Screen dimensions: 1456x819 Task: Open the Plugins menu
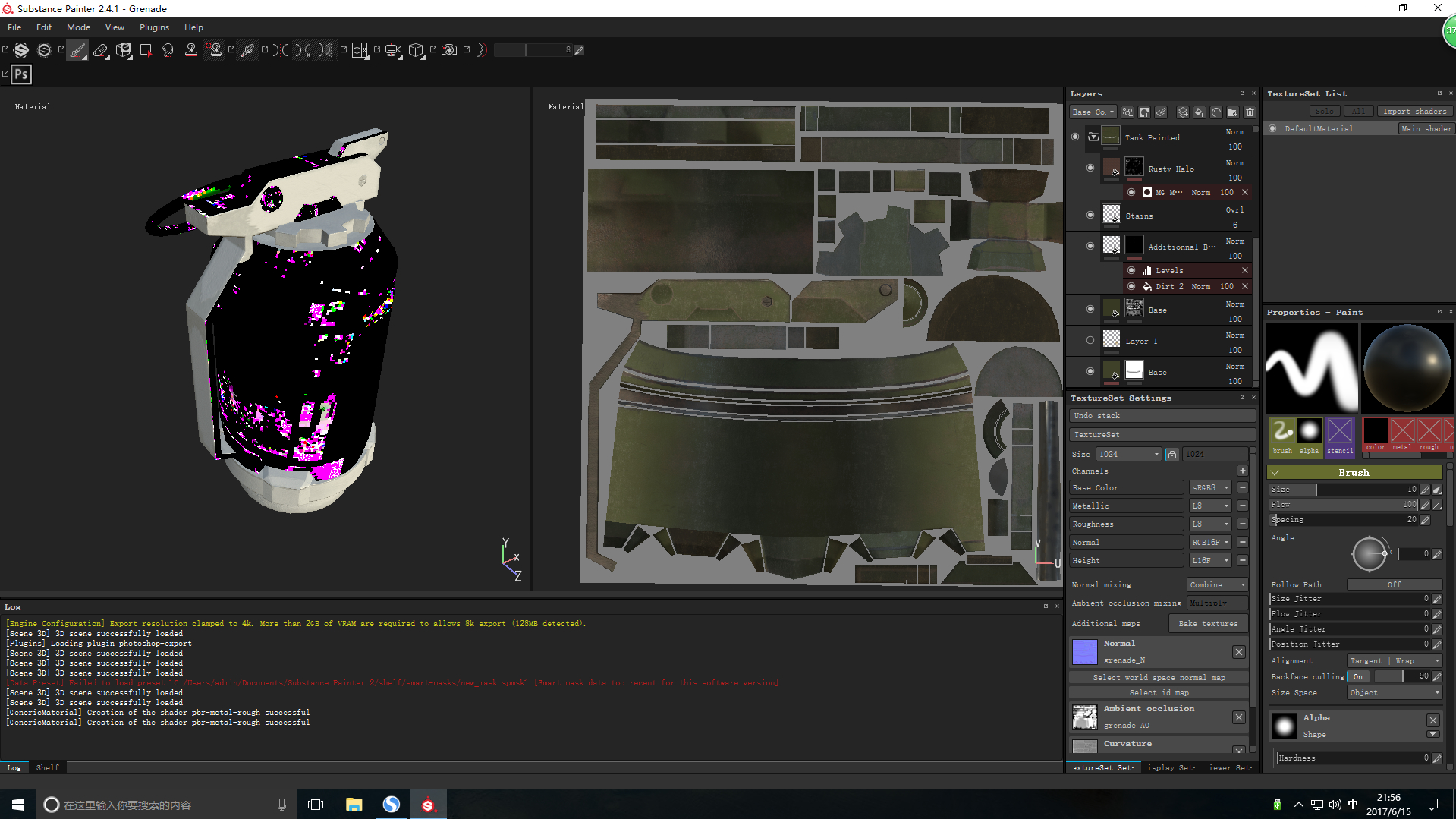(154, 27)
